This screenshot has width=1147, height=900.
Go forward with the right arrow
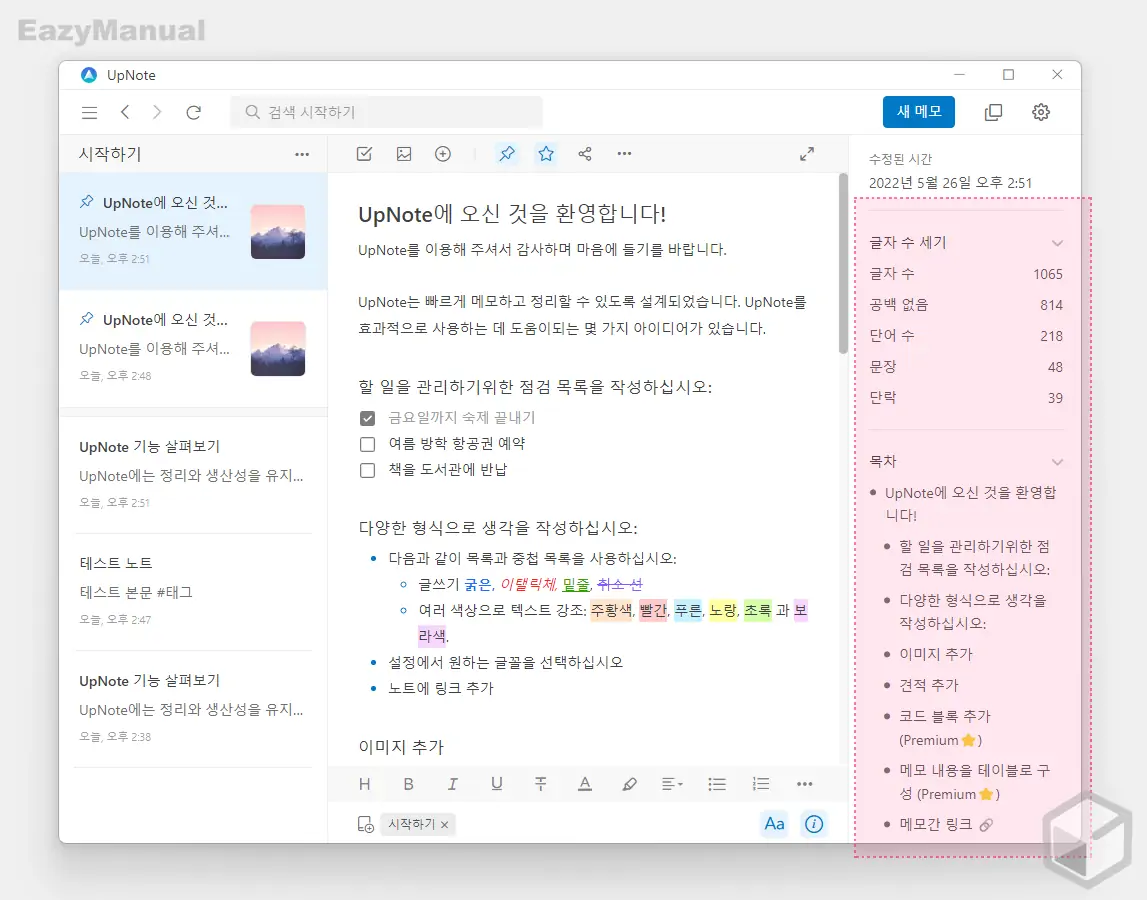click(157, 112)
